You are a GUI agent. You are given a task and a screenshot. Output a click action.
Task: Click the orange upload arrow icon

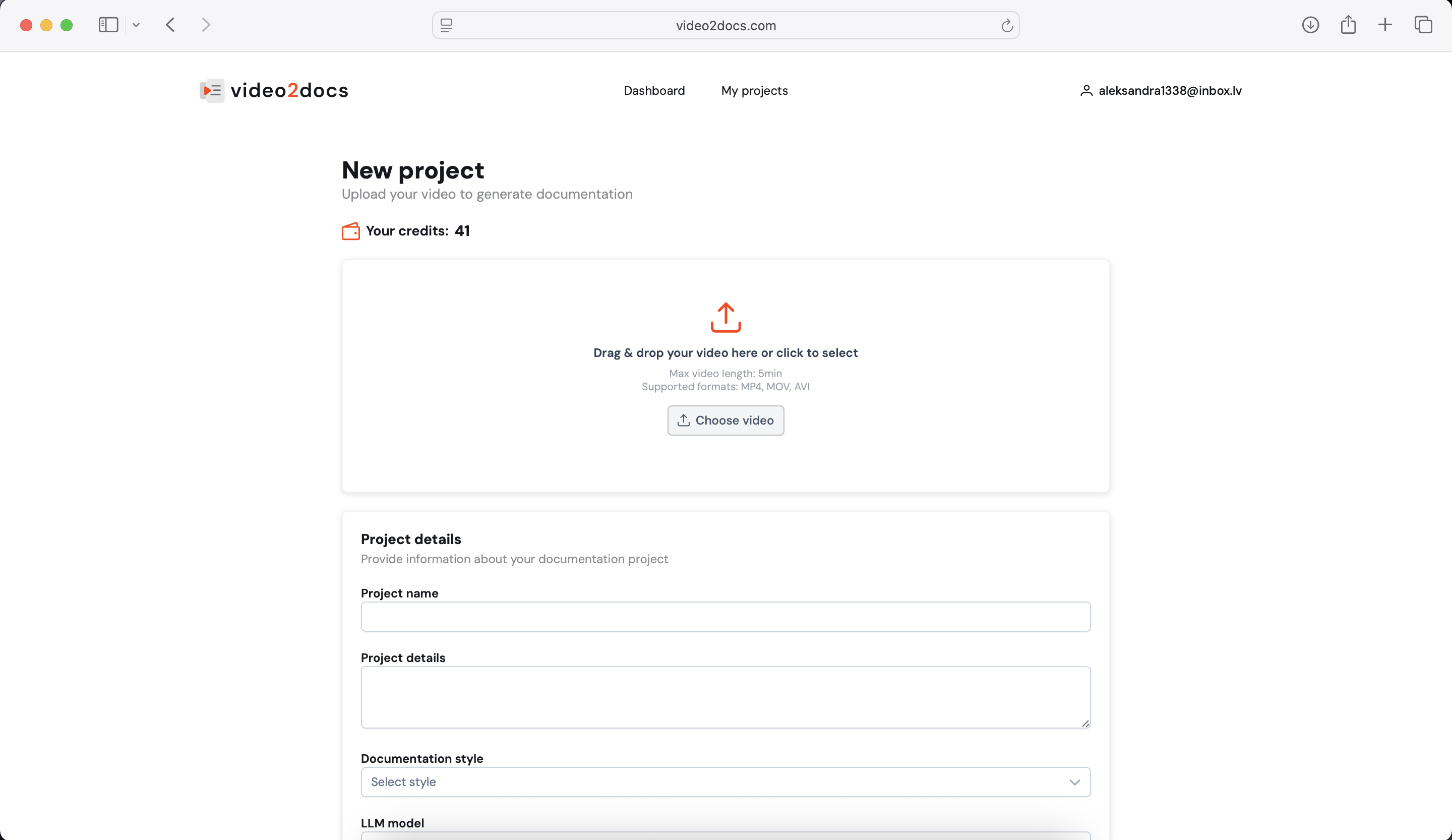(x=725, y=318)
